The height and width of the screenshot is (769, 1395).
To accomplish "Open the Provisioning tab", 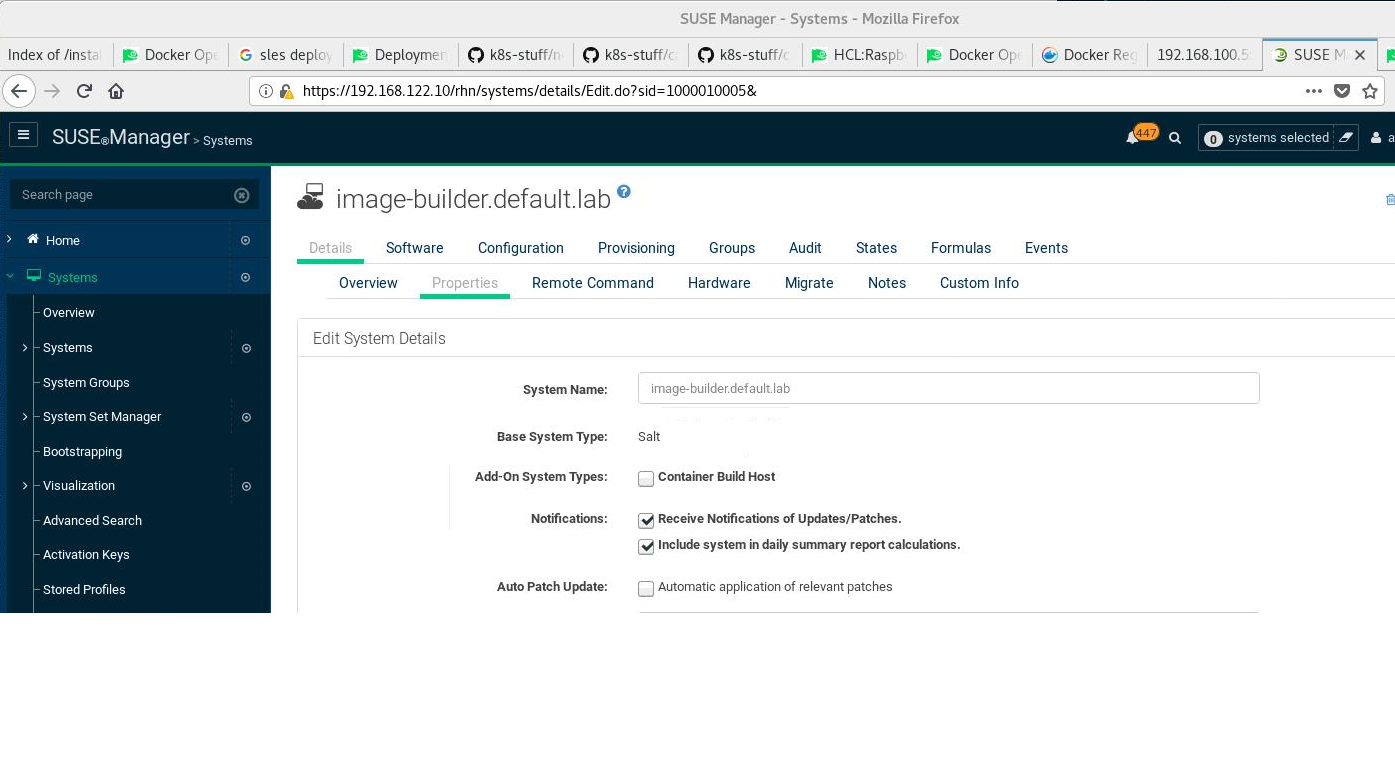I will point(636,248).
